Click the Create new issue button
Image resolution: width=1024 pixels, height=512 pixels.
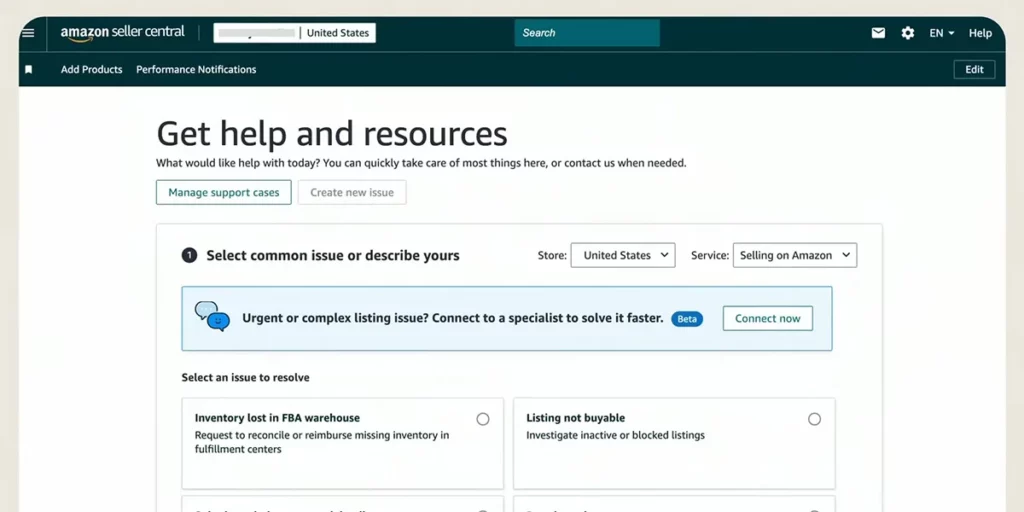tap(352, 193)
